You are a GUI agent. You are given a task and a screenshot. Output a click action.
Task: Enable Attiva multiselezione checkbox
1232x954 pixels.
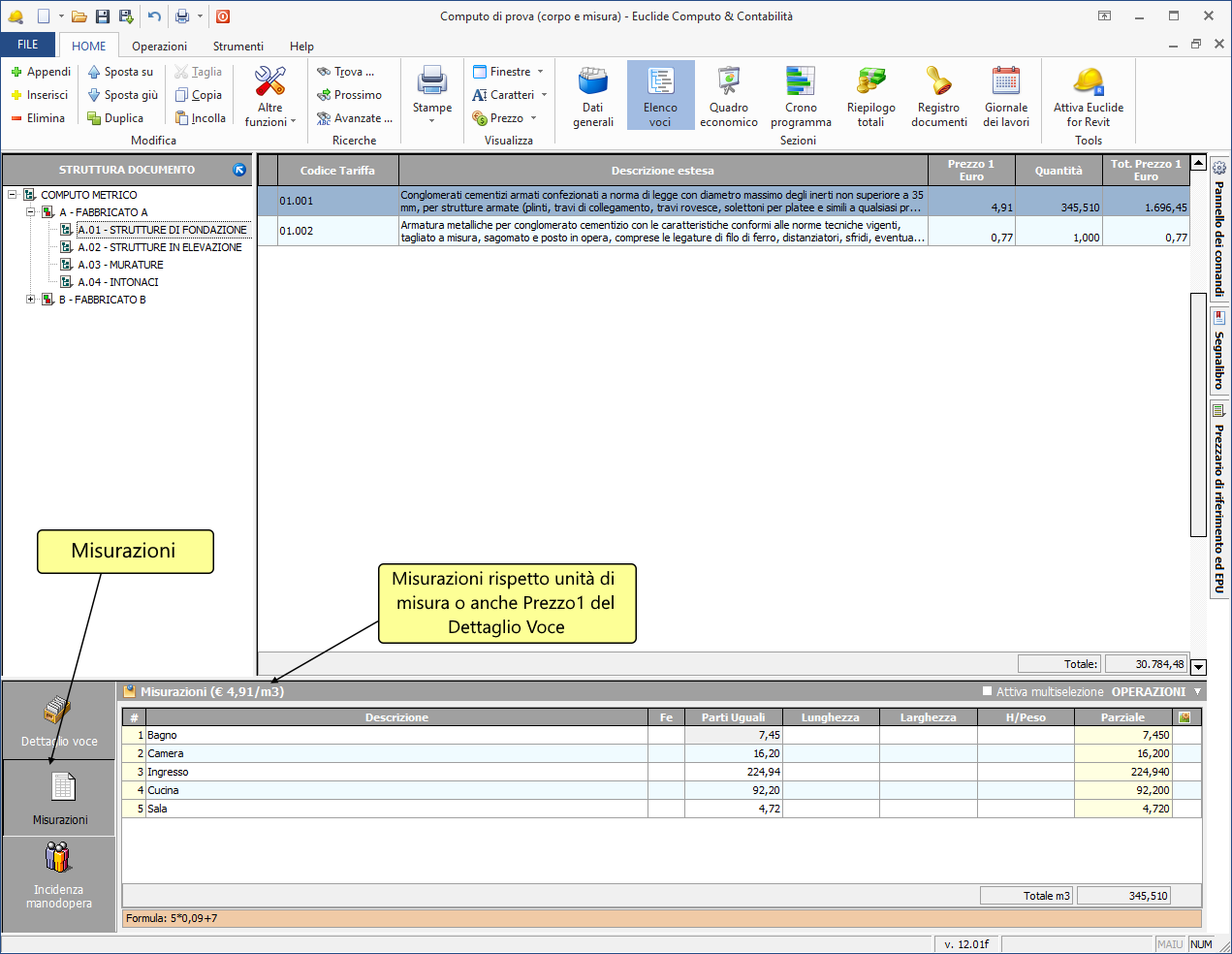coord(987,691)
